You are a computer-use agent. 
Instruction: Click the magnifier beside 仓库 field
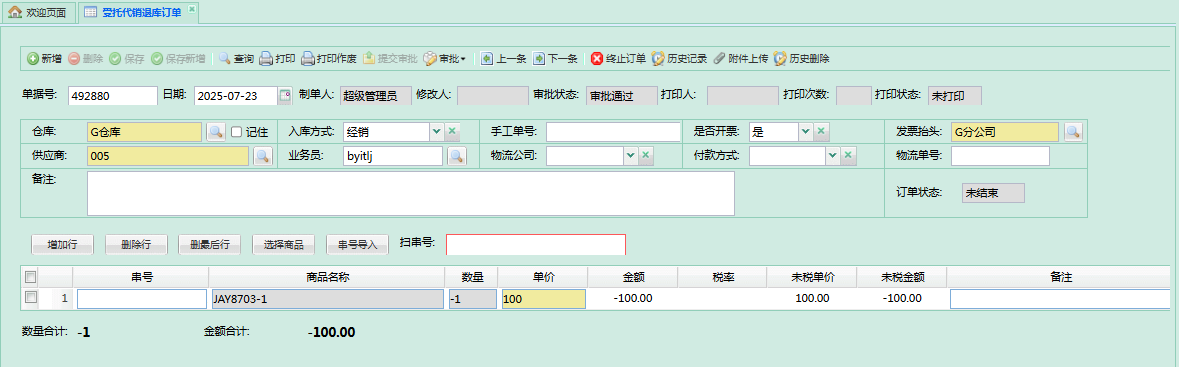pos(216,132)
